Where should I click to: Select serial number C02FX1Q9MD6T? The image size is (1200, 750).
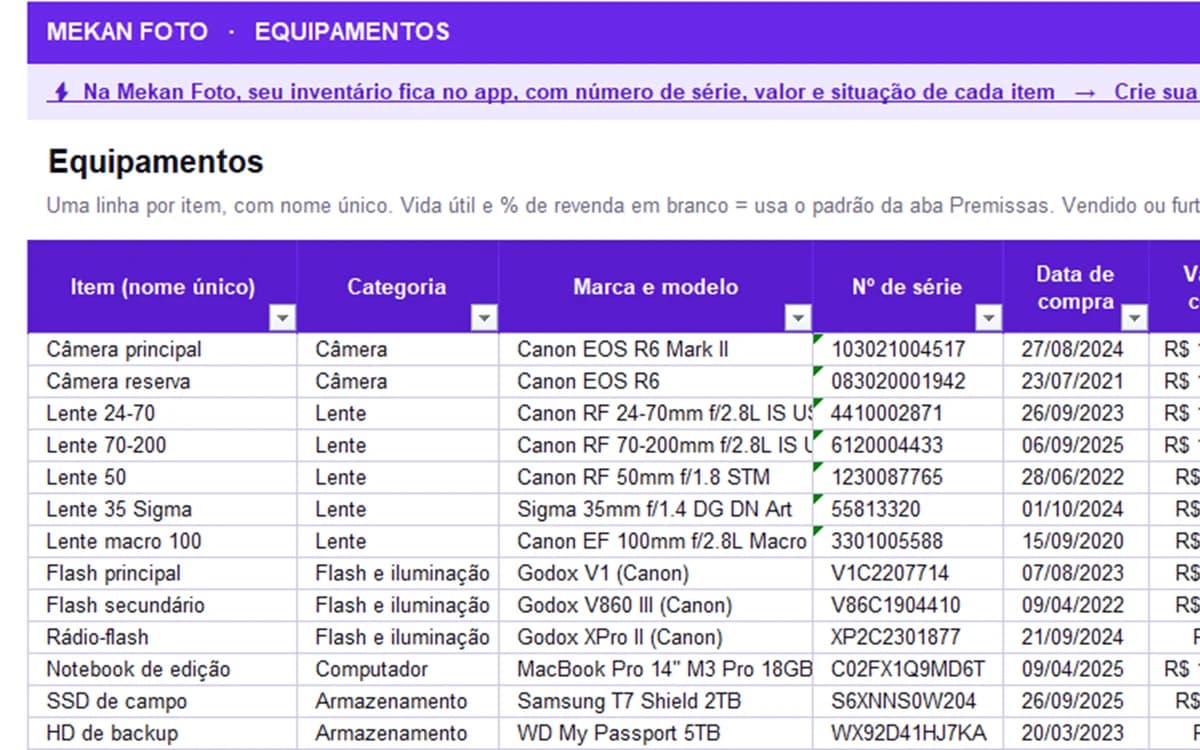pyautogui.click(x=908, y=669)
